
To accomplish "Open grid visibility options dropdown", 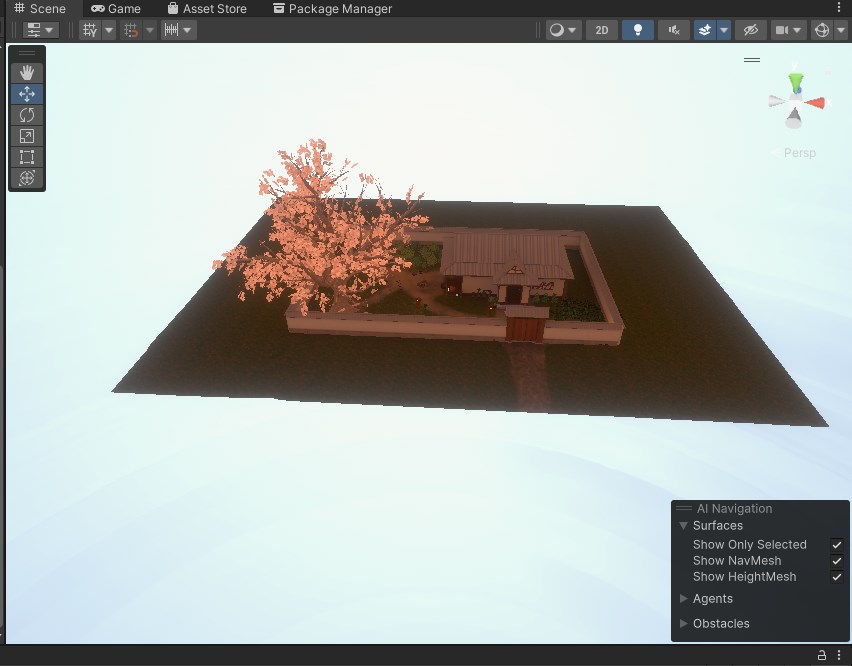I will tap(109, 30).
